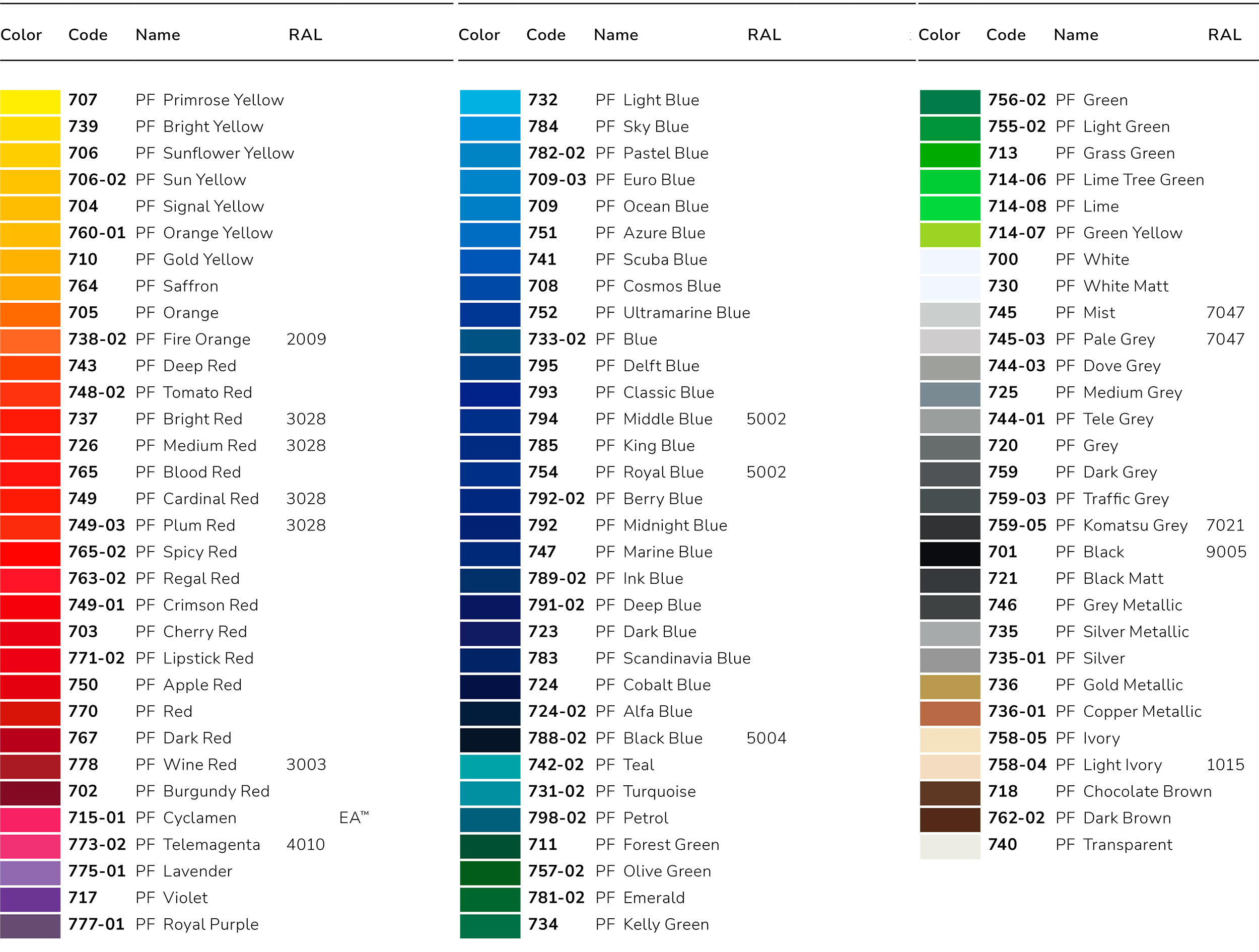The image size is (1259, 952).
Task: Select code 792-02 for Berry Blue
Action: click(x=556, y=499)
